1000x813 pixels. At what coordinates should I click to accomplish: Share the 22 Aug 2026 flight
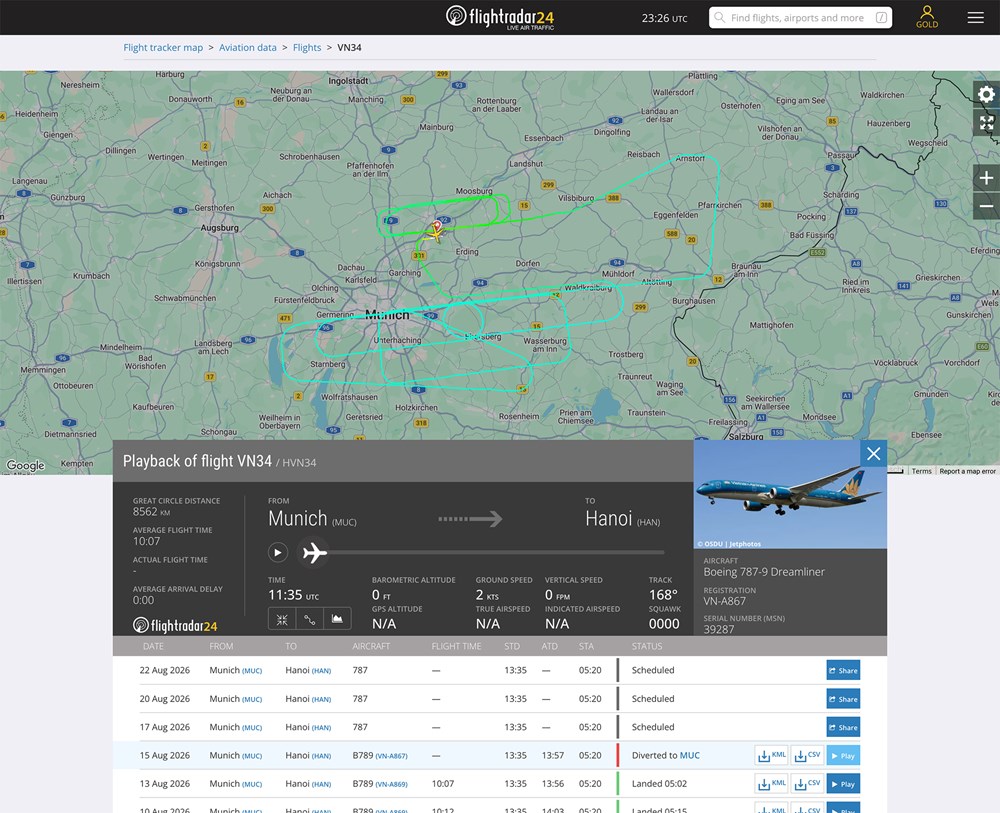point(843,670)
